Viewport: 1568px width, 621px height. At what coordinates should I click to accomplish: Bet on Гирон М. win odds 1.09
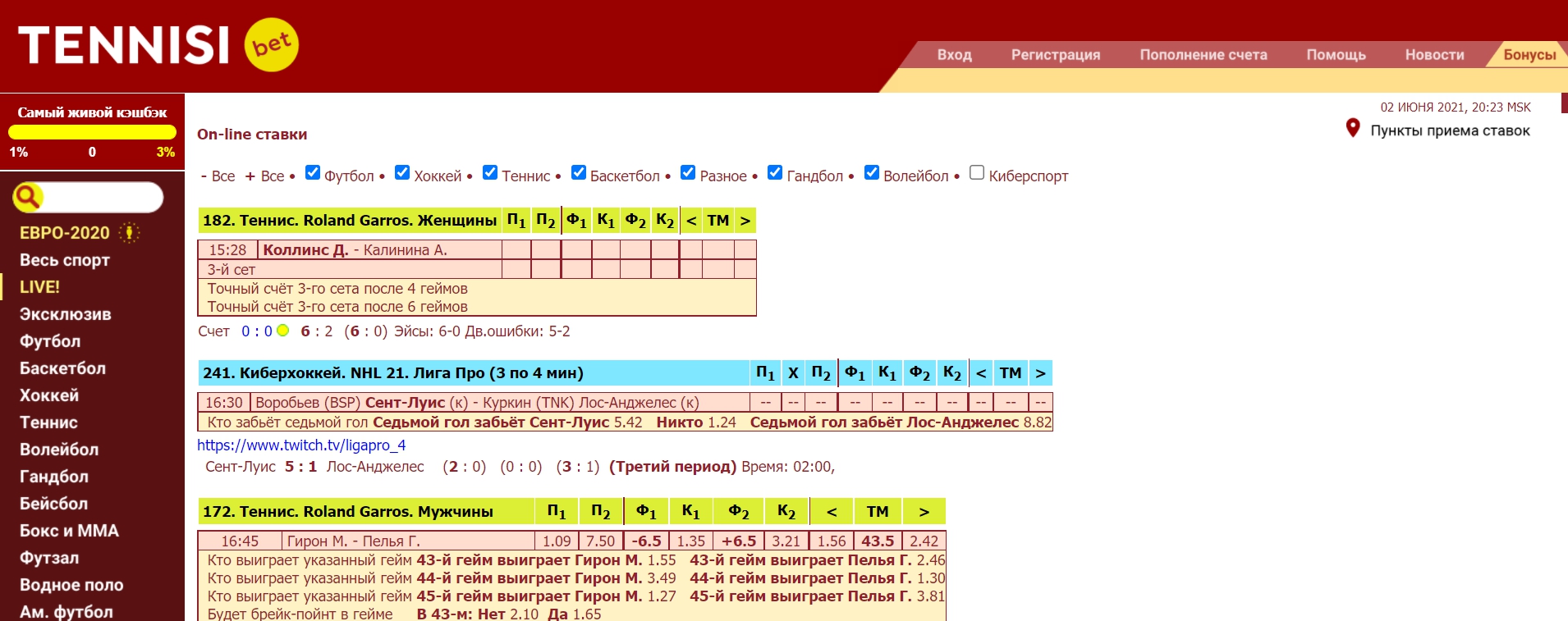(x=557, y=541)
